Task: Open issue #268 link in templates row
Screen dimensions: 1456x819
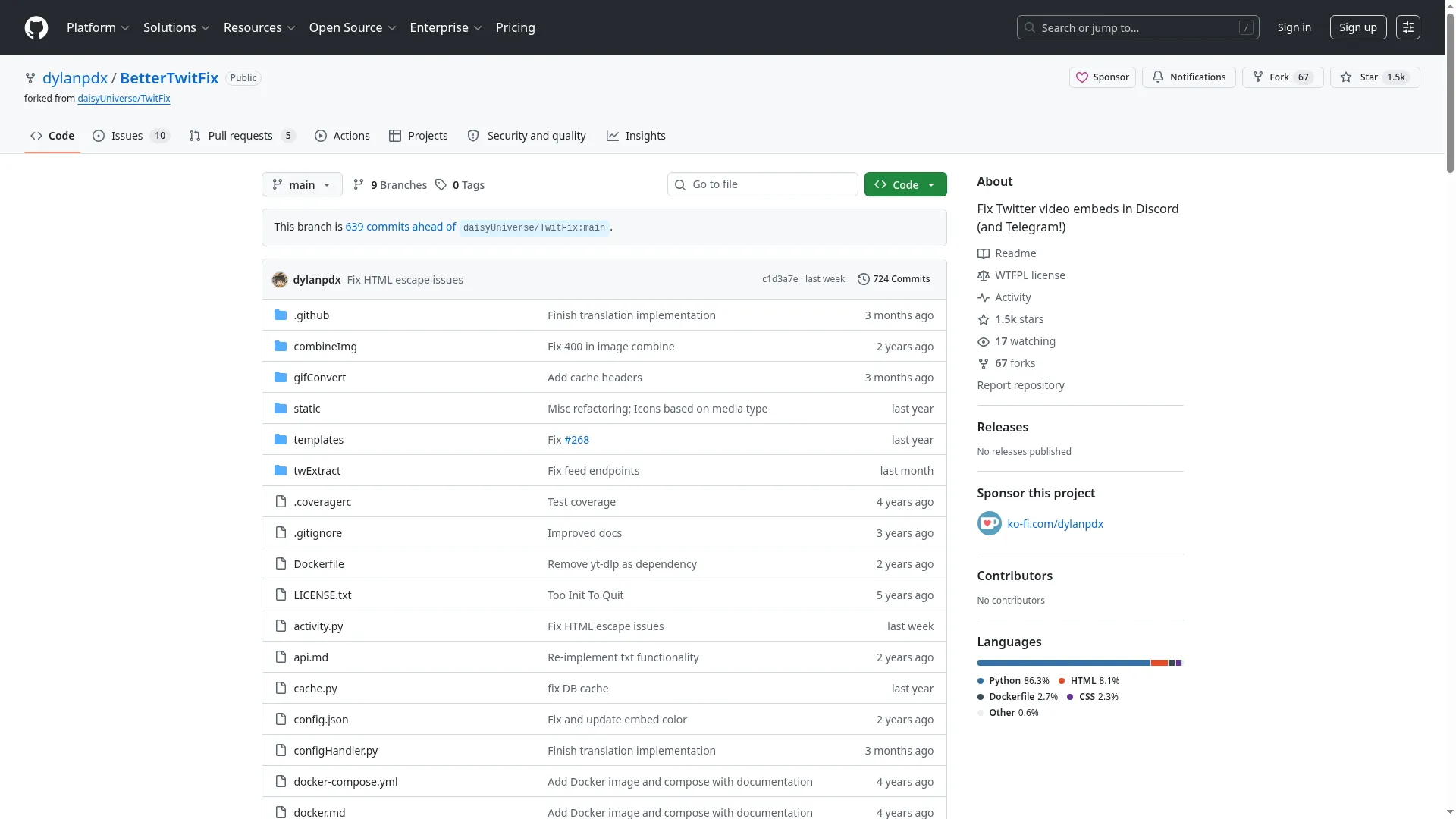Action: (576, 440)
